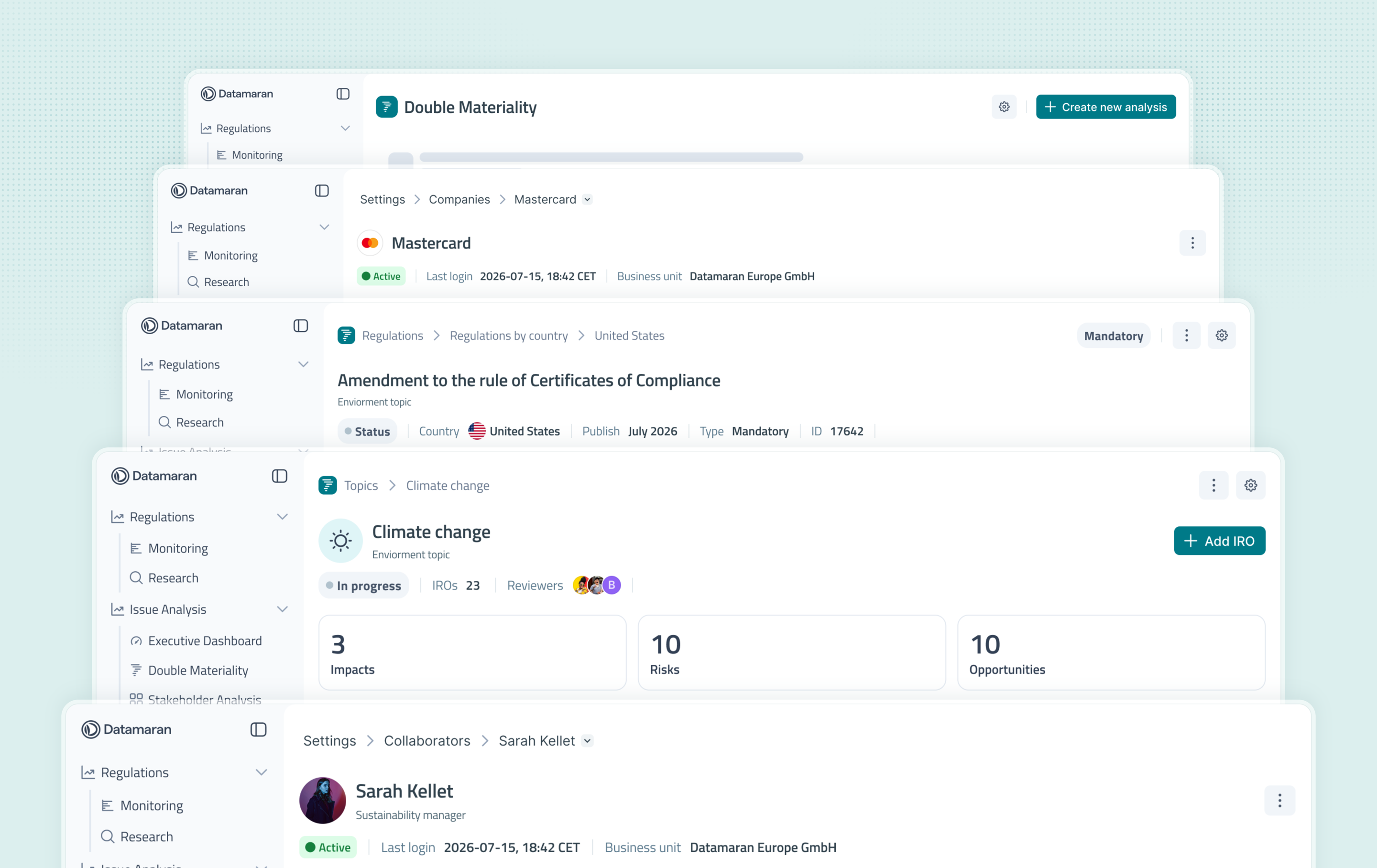Screen dimensions: 1377x868
Task: Open settings gear in Double Materiality window
Action: pyautogui.click(x=1004, y=107)
